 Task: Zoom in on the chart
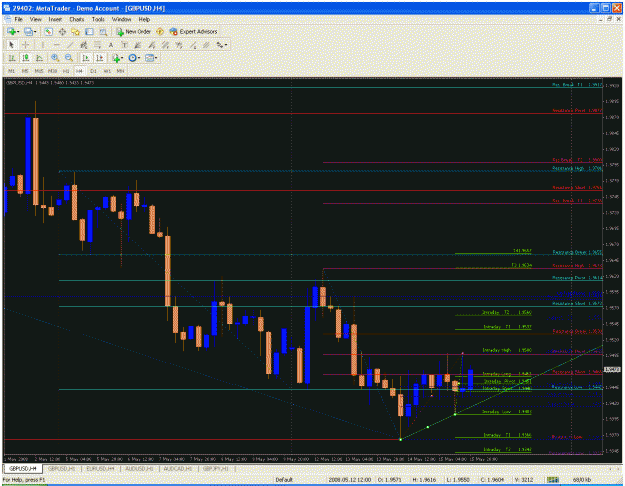tap(55, 58)
